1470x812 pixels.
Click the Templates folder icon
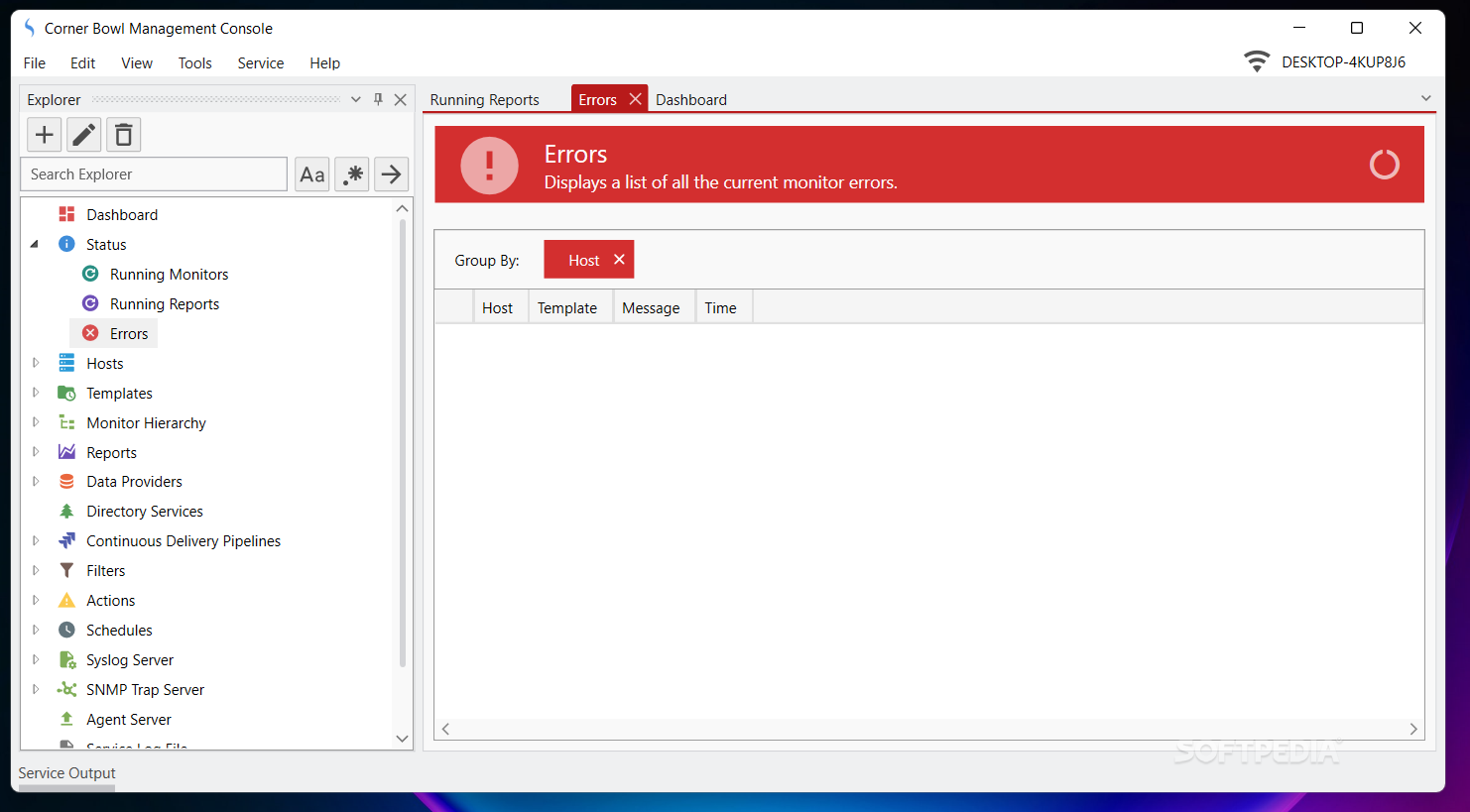[66, 393]
